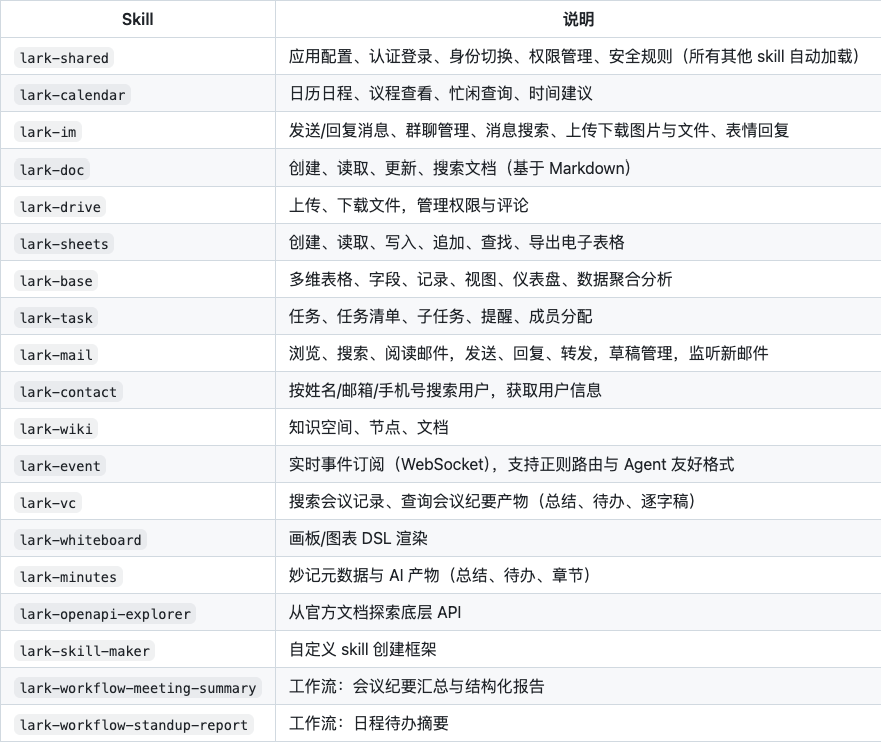Click description '实时事件订阅（WebSocket）…'

point(511,464)
